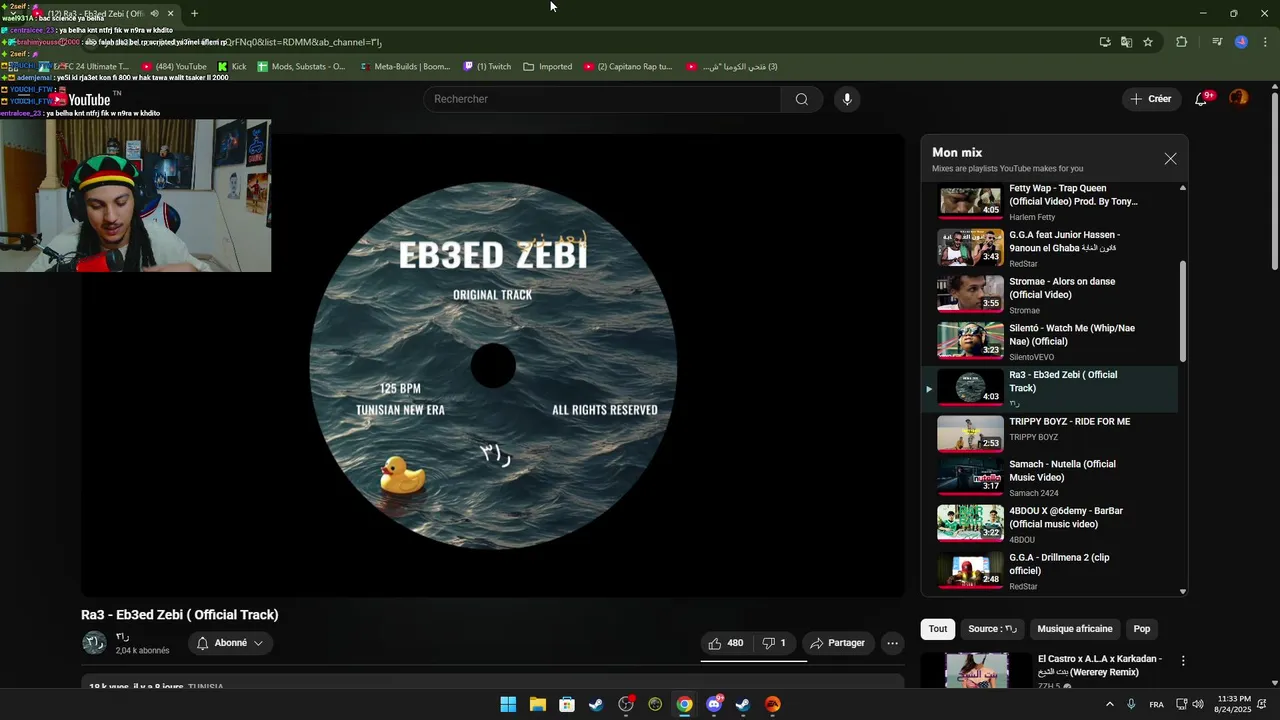Focus the Rechercher search field
Image resolution: width=1280 pixels, height=720 pixels.
[x=603, y=99]
